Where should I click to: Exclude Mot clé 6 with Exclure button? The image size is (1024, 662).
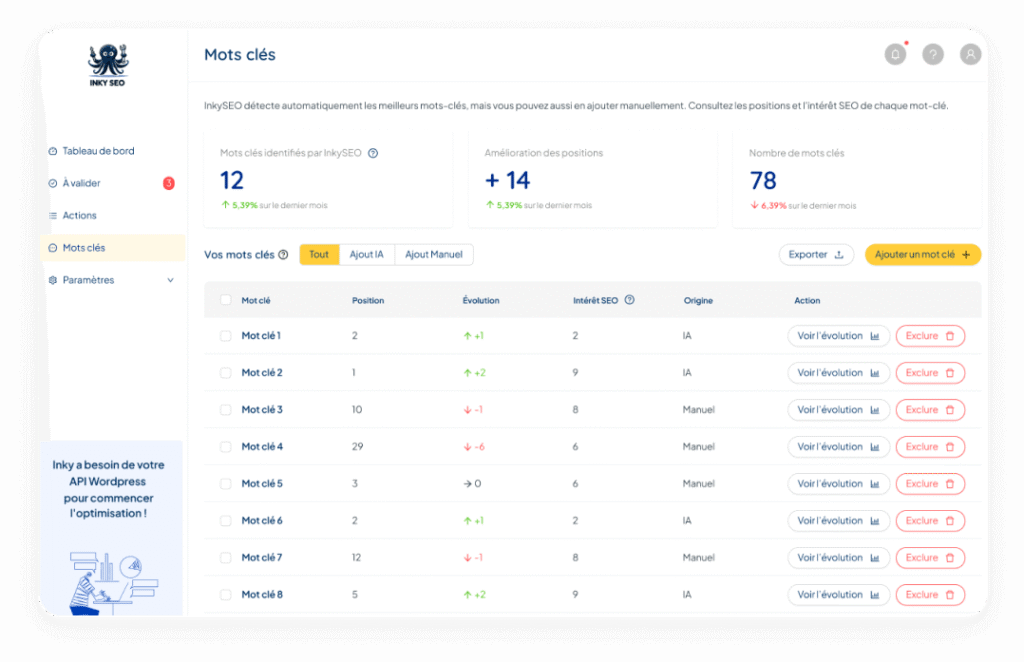coord(930,521)
